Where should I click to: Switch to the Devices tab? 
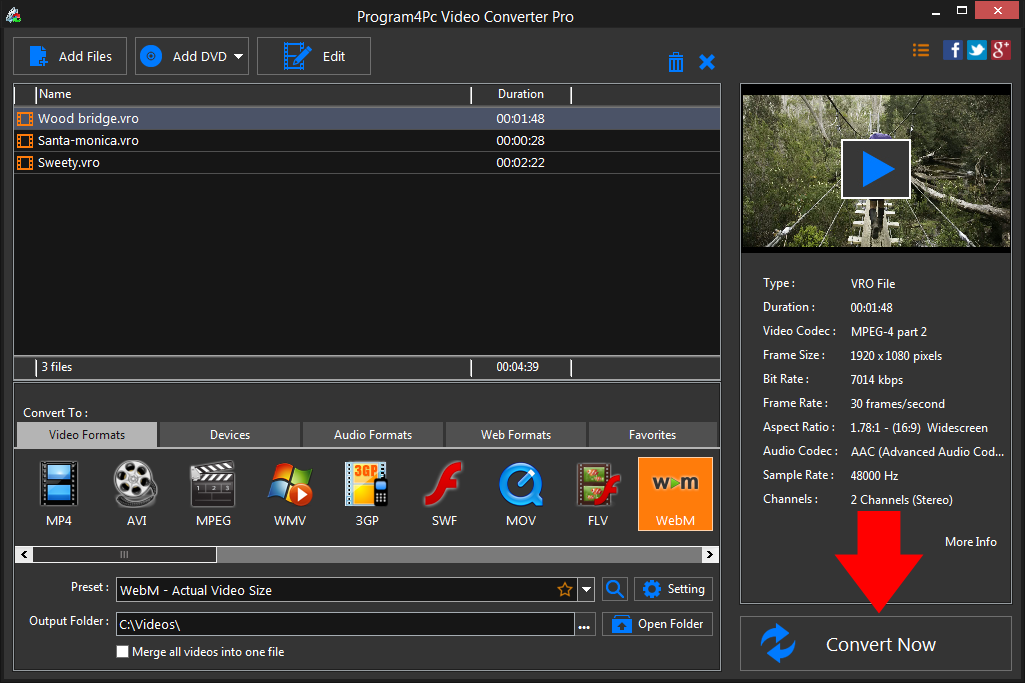[230, 435]
